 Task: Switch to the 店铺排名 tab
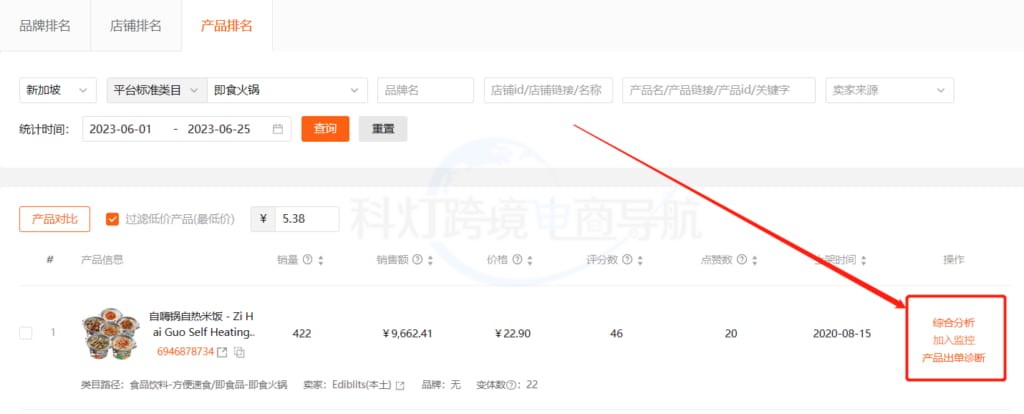[135, 26]
